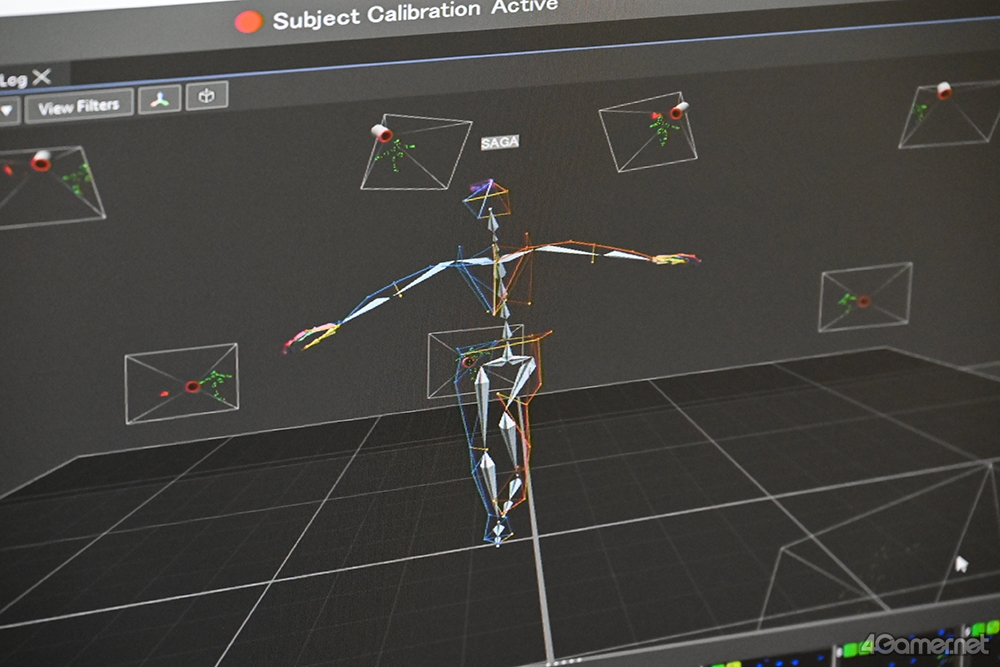This screenshot has width=1000, height=667.
Task: Select the camera at the far top-left
Action: click(x=41, y=161)
